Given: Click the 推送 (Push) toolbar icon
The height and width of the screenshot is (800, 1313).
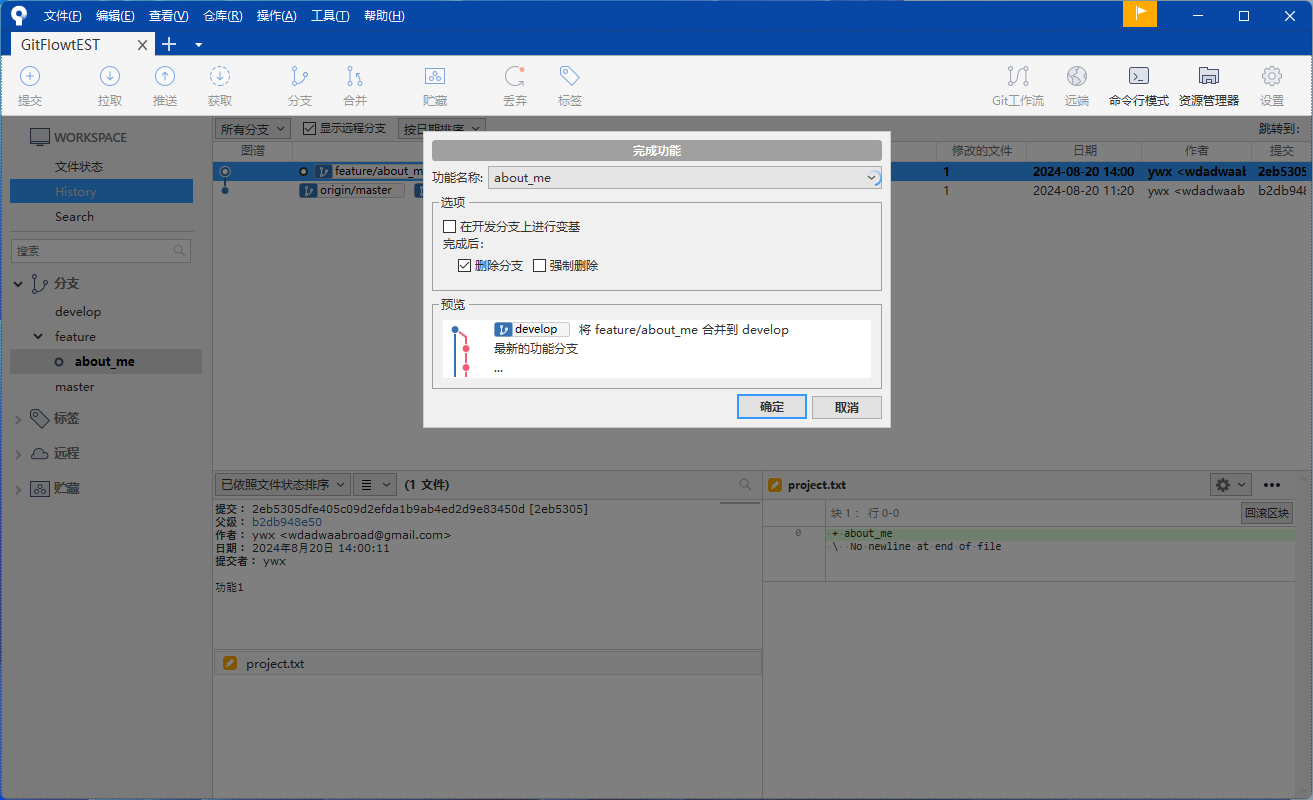Looking at the screenshot, I should (x=165, y=77).
